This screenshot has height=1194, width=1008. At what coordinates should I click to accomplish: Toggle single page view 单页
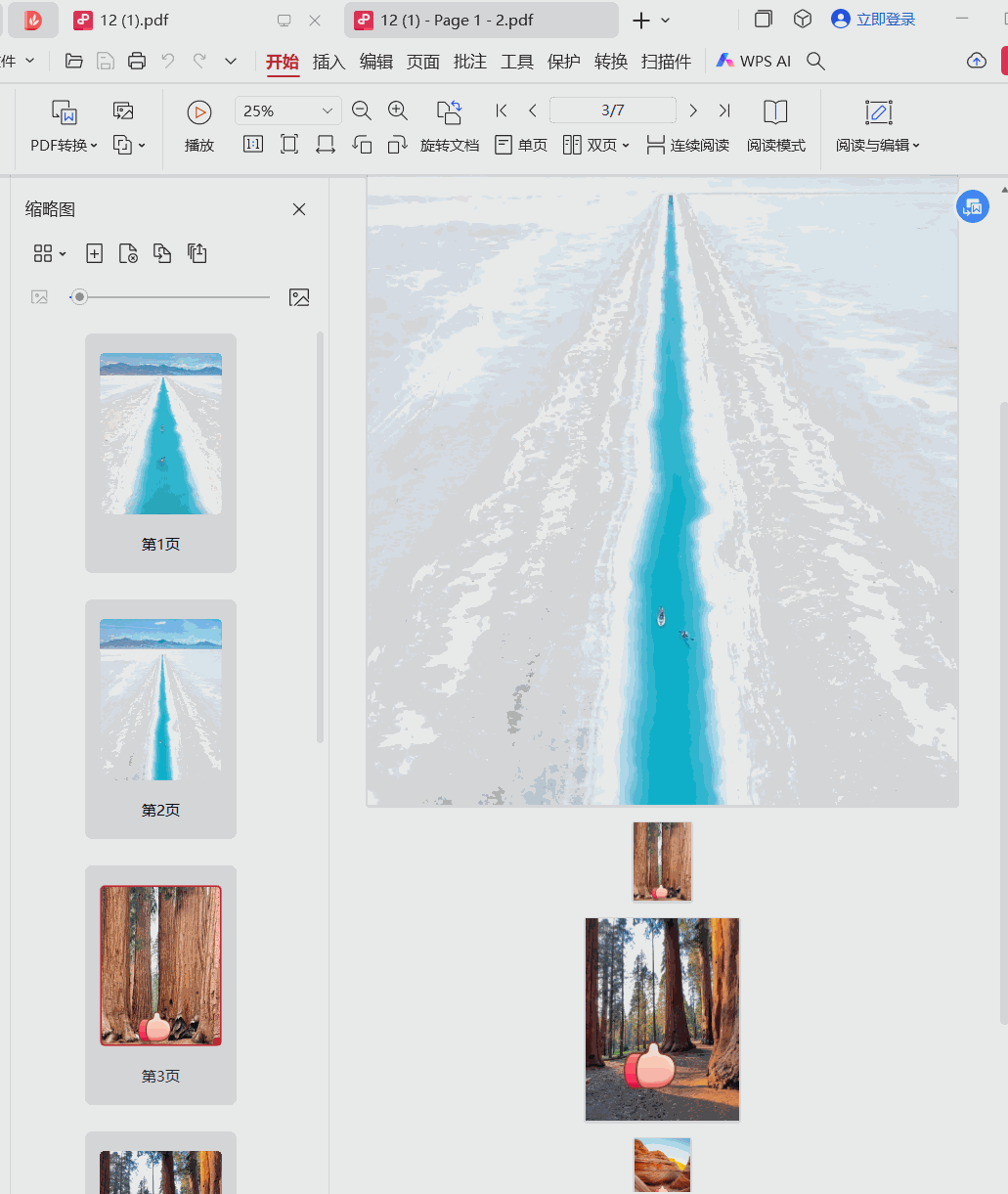tap(521, 145)
